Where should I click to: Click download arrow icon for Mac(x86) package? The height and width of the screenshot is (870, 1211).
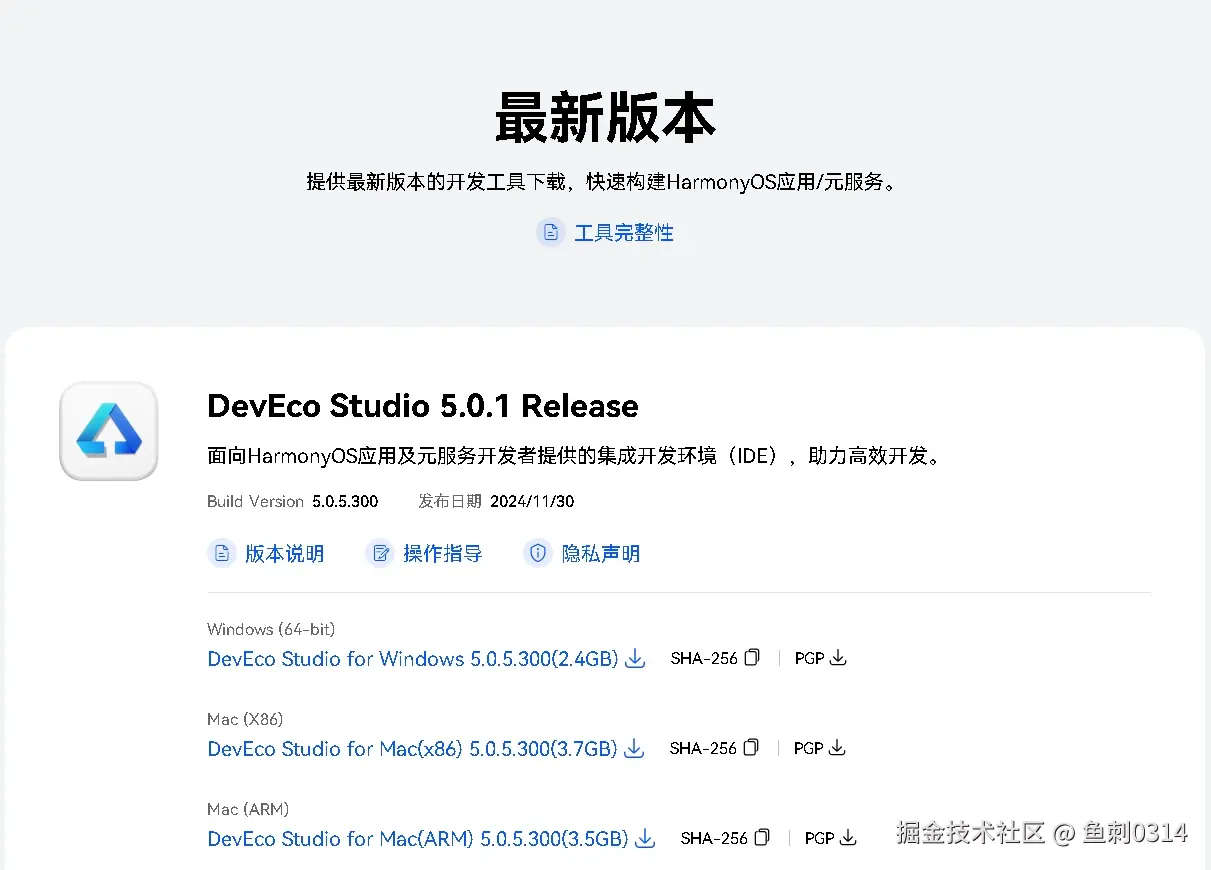coord(634,749)
